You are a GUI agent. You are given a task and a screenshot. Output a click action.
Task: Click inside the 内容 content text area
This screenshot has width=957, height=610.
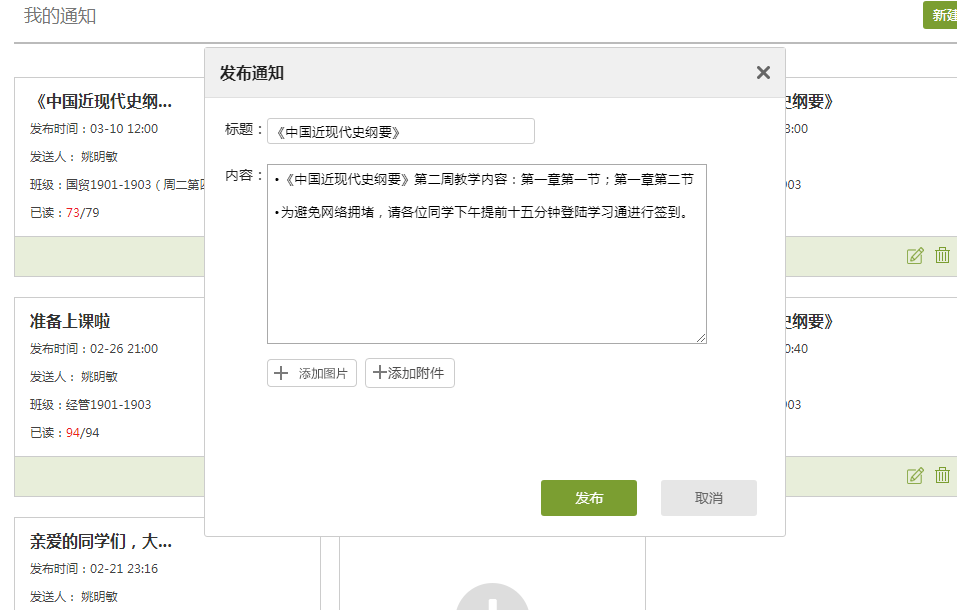(x=486, y=250)
